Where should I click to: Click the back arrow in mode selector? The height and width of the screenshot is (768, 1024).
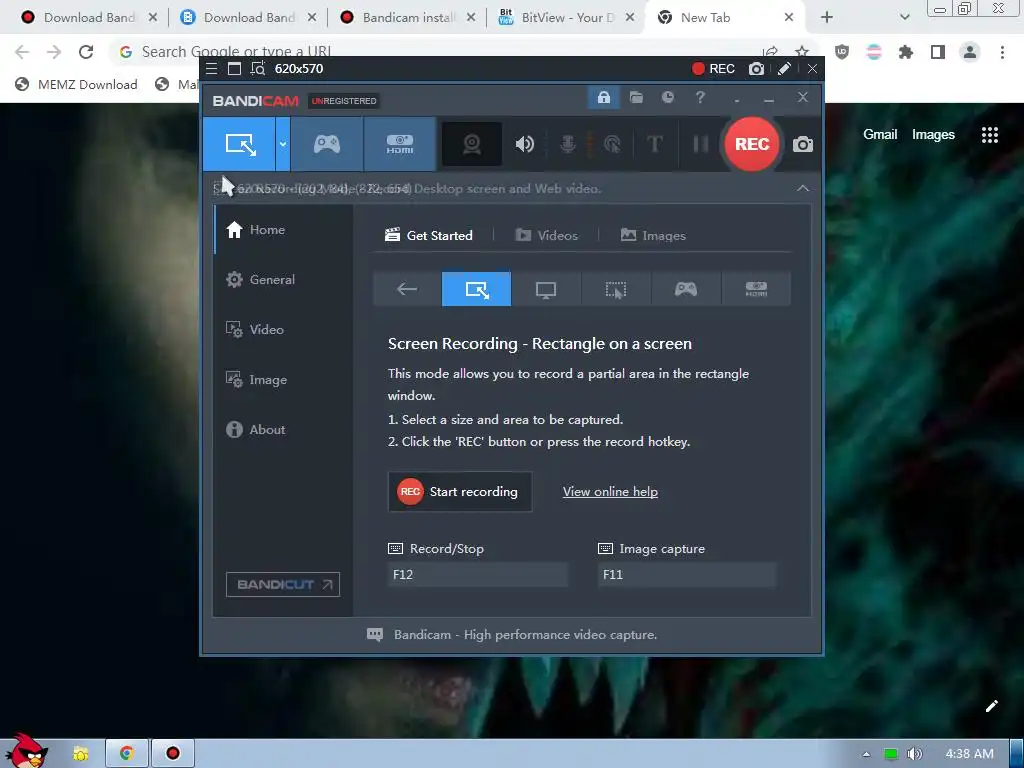click(407, 289)
